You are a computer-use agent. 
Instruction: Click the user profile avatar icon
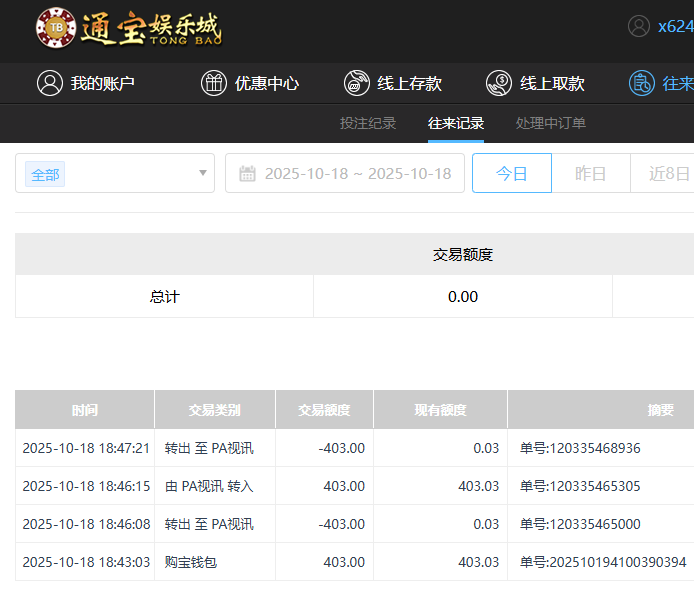639,26
